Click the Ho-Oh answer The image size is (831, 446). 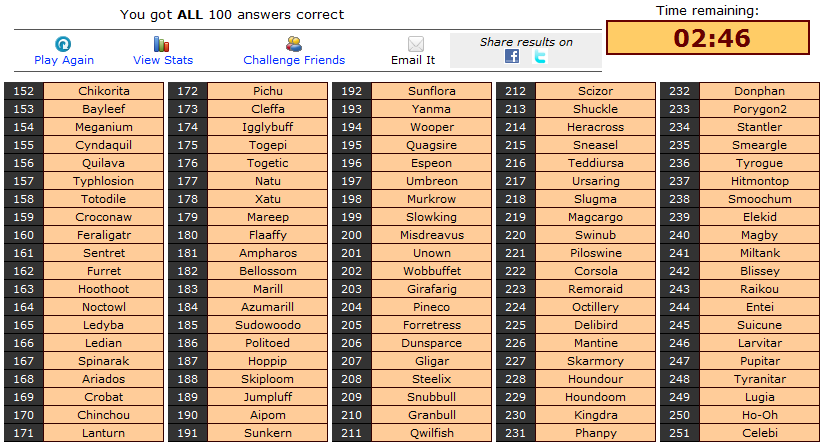759,415
